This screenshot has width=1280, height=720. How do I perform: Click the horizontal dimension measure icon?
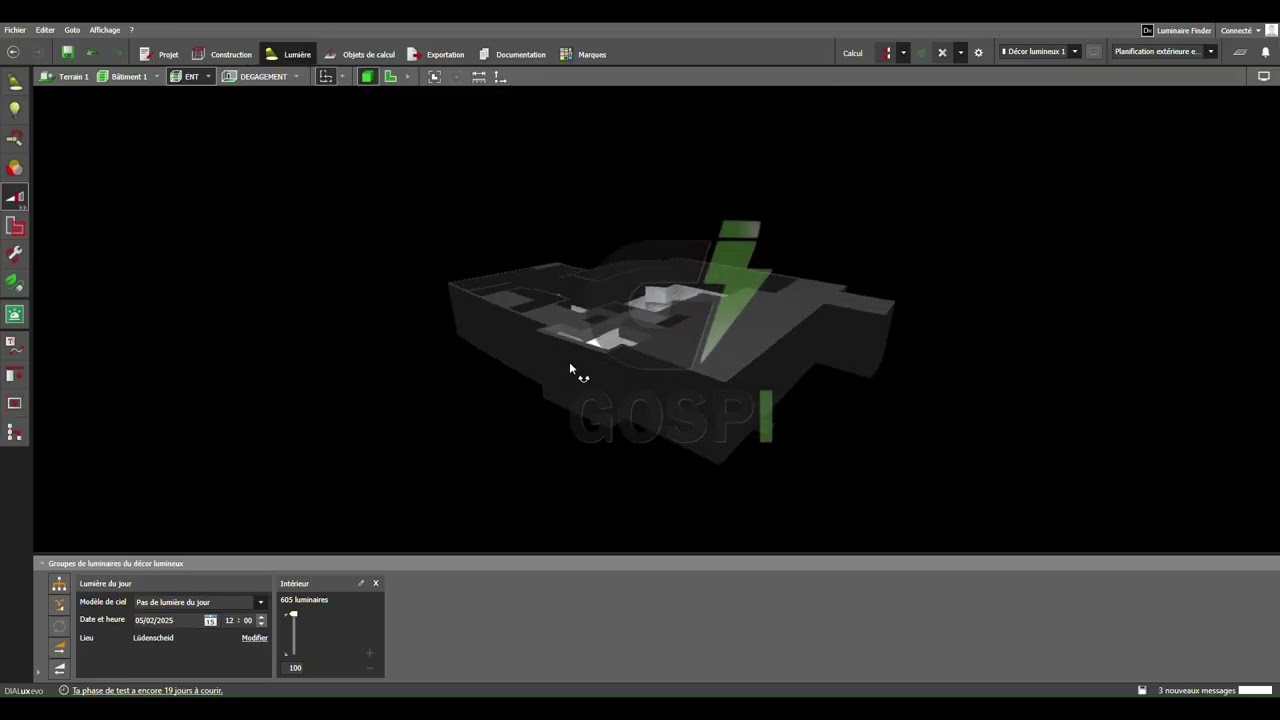tap(479, 77)
